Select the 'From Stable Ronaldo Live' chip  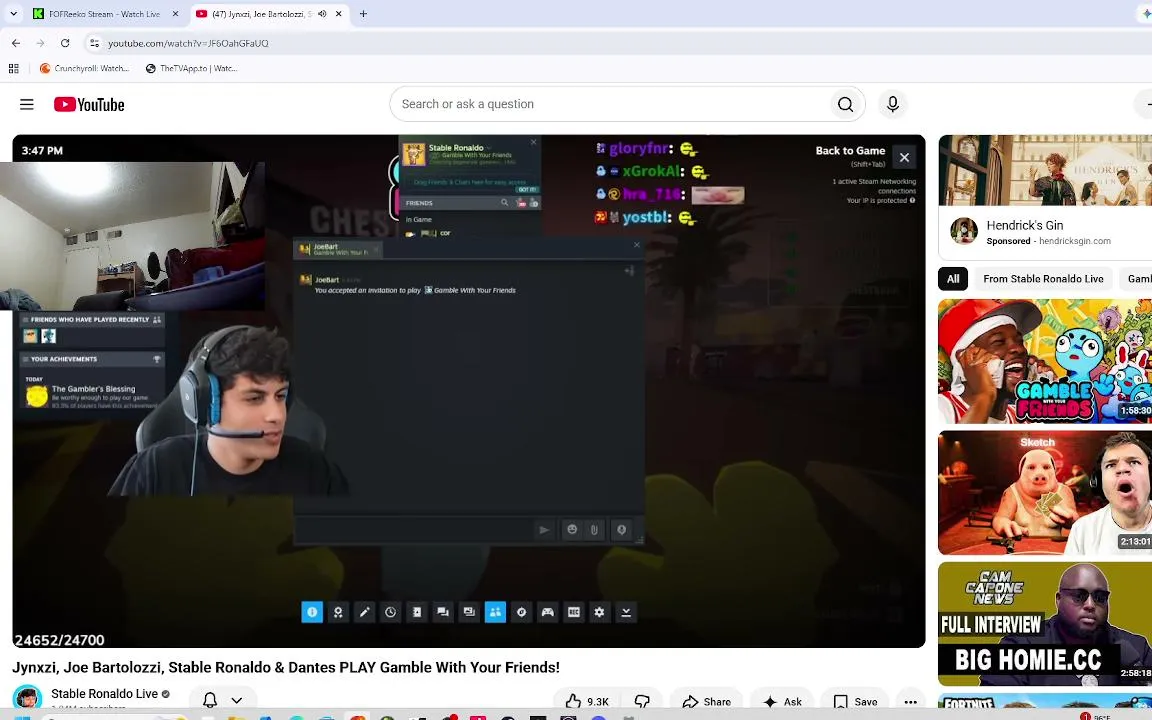(x=1043, y=278)
